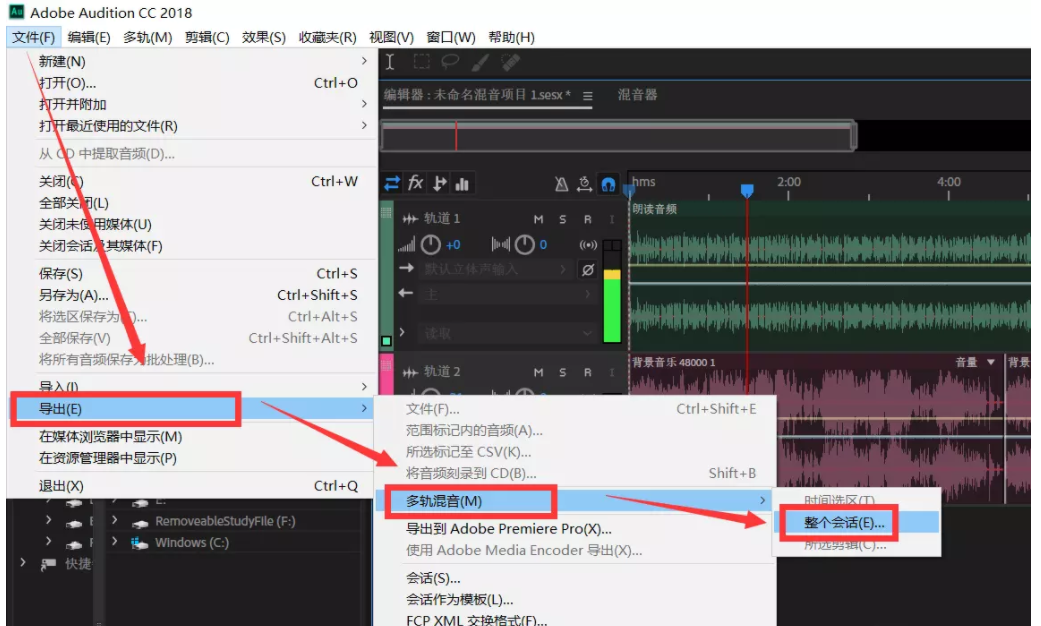
Task: Choose 退出(X) in the file menu
Action: coord(193,486)
